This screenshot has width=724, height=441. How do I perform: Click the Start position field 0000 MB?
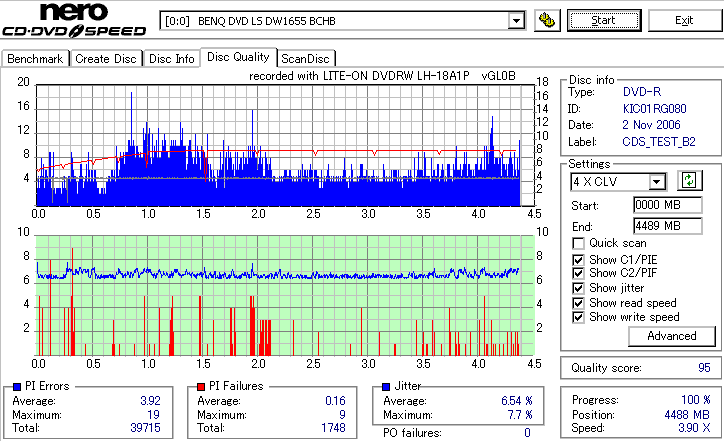(x=668, y=205)
